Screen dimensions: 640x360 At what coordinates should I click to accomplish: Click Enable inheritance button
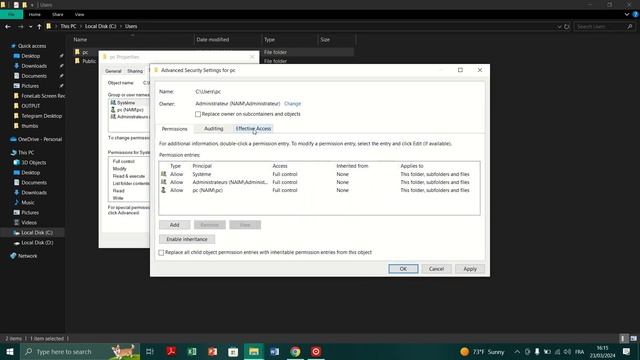(x=187, y=239)
